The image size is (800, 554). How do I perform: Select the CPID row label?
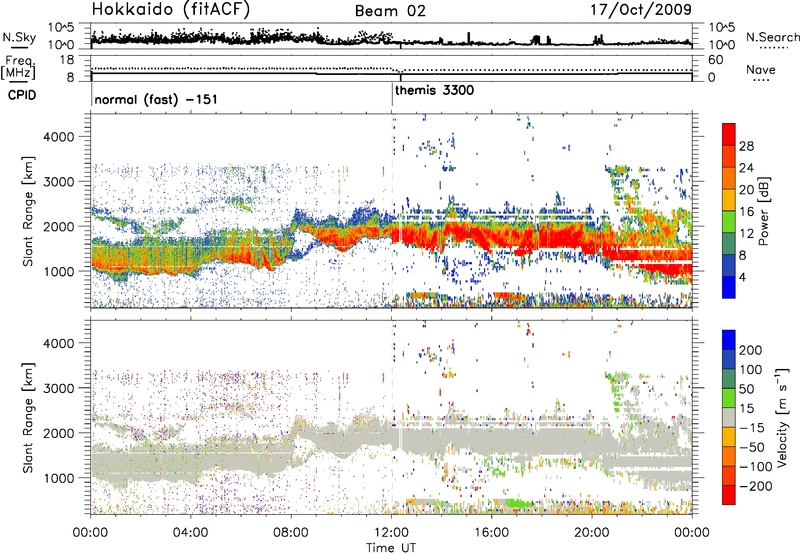pos(22,95)
